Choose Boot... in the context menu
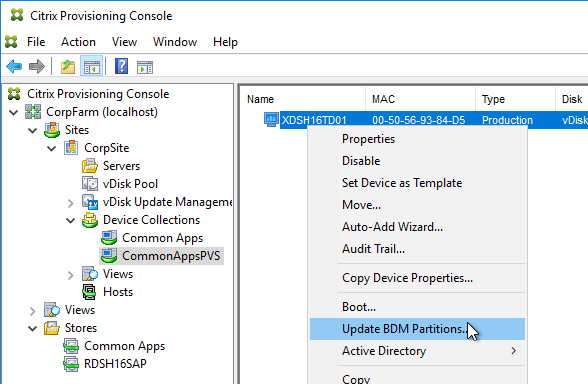Image resolution: width=588 pixels, height=384 pixels. click(417, 307)
